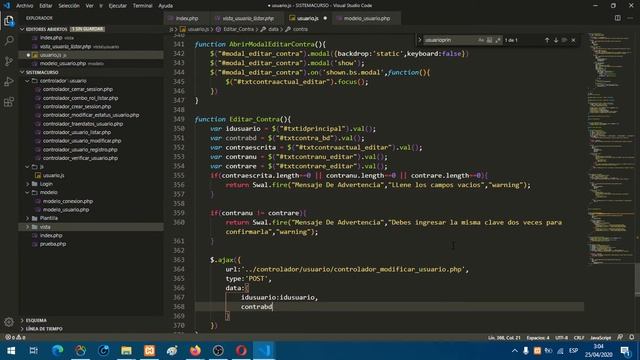Viewport: 640px width, 360px height.
Task: Close the find widget
Action: (x=573, y=40)
